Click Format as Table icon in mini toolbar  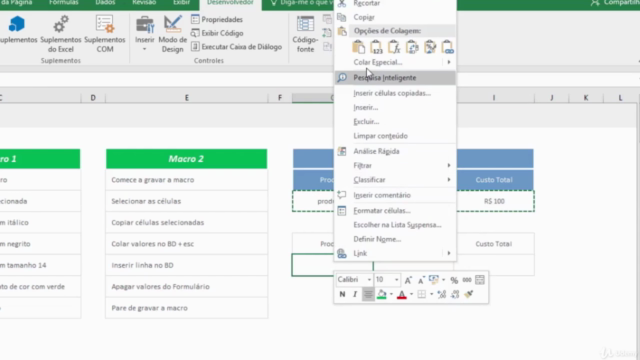pyautogui.click(x=480, y=280)
